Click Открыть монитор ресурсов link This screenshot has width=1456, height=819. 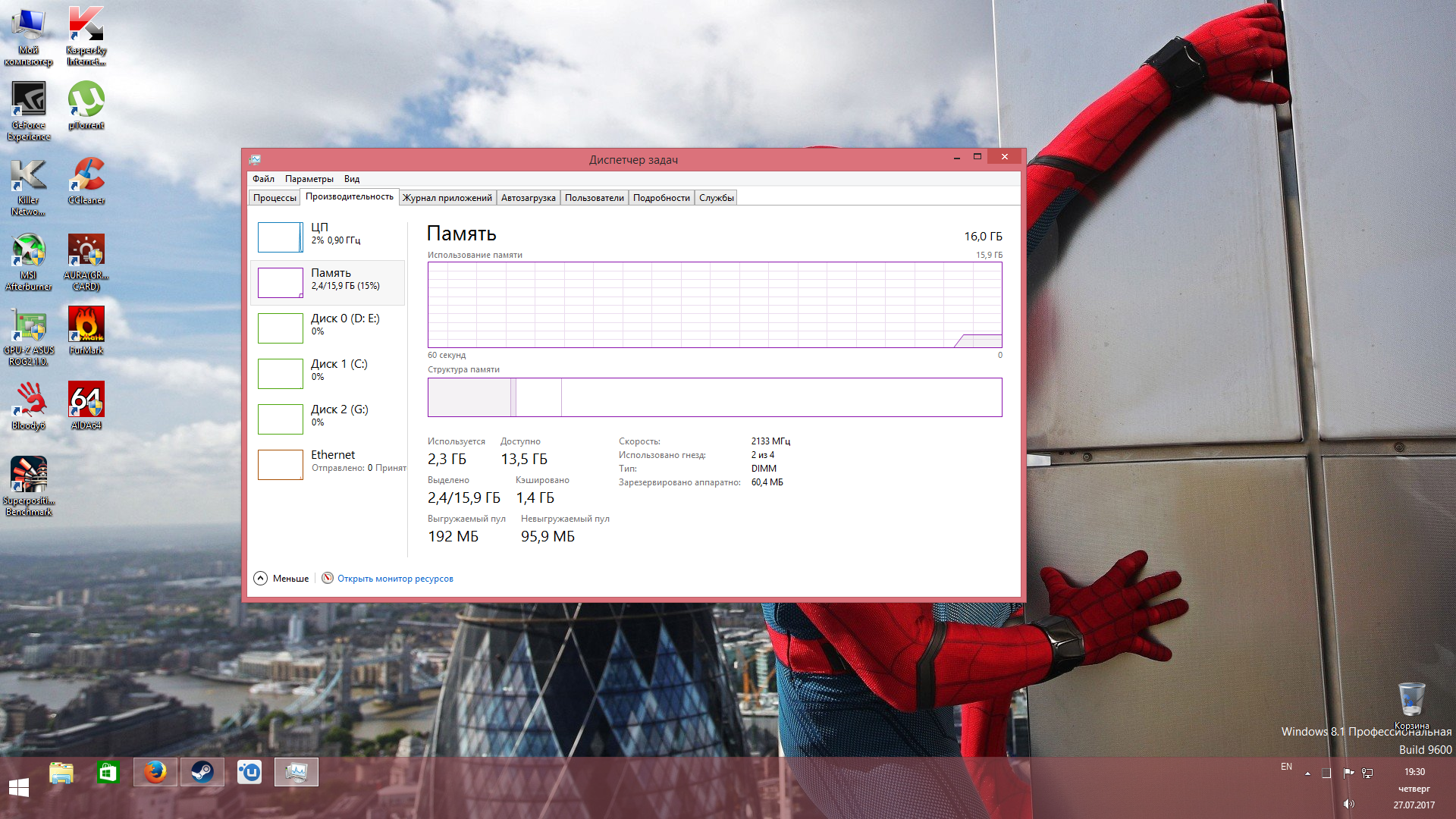pos(395,579)
